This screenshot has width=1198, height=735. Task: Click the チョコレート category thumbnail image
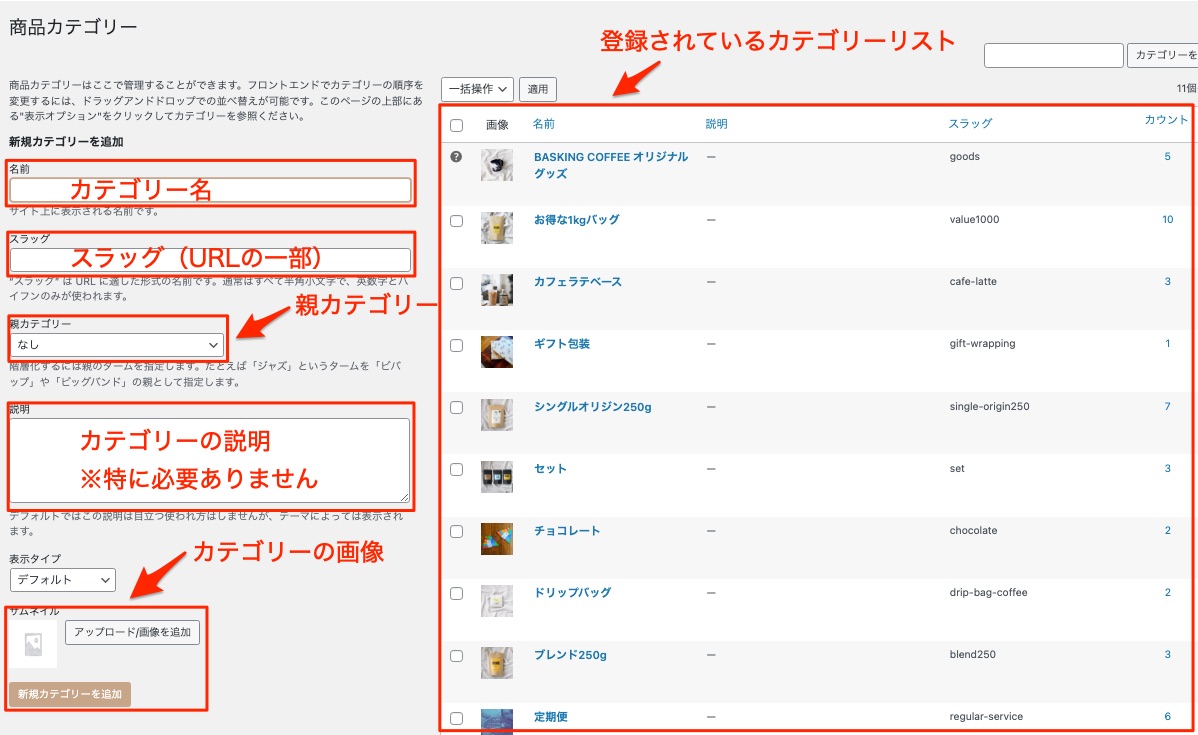click(497, 539)
